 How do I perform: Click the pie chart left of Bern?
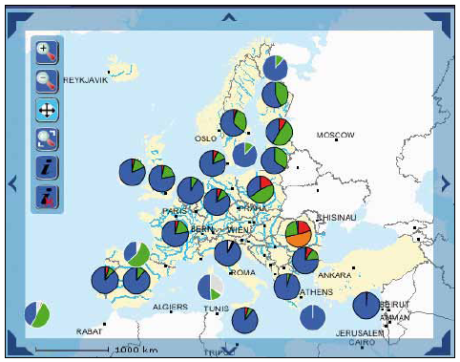click(175, 234)
